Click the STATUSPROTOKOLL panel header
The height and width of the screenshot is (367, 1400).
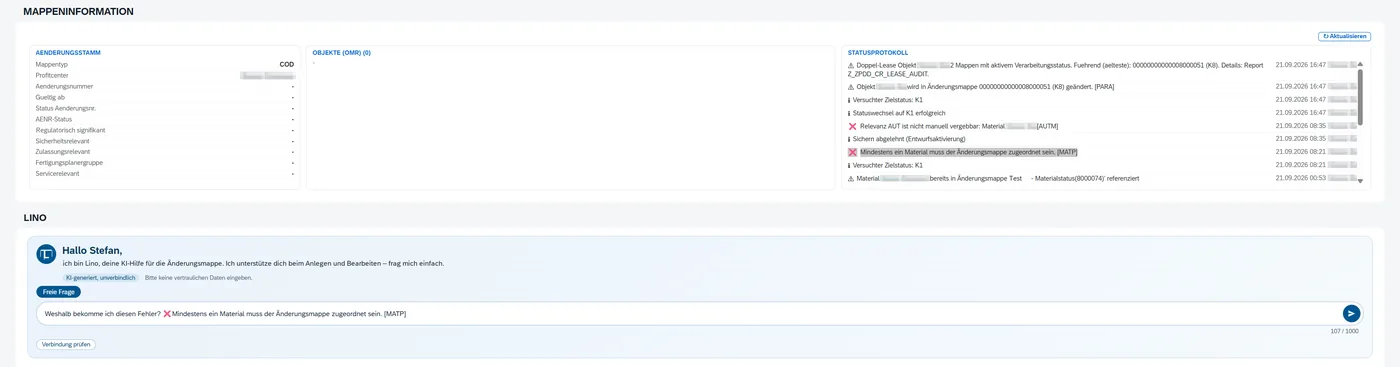tap(877, 52)
